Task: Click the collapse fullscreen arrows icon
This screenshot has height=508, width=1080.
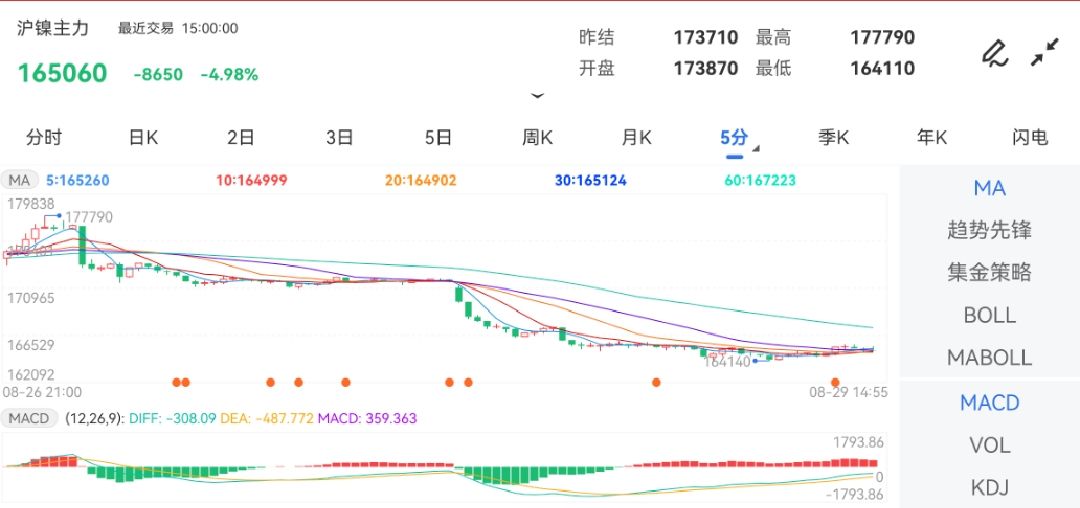Action: coord(1045,52)
